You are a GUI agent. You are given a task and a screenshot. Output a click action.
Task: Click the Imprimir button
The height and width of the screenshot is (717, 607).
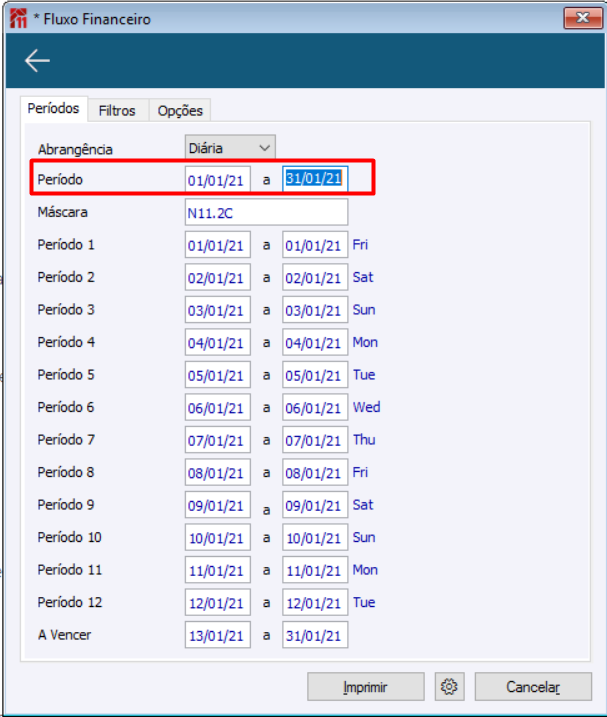(x=365, y=686)
